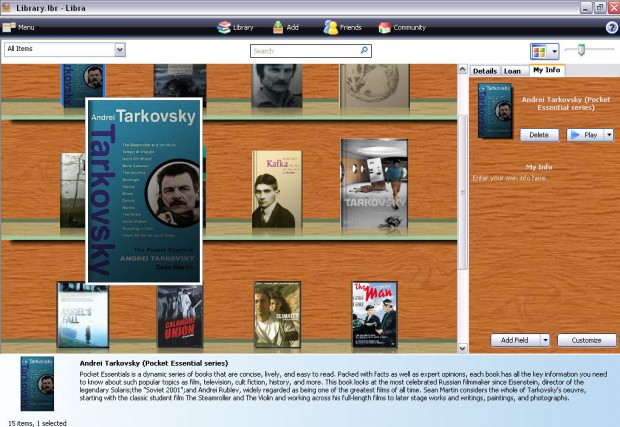
Task: Adjust the cover size slider handle
Action: point(581,50)
